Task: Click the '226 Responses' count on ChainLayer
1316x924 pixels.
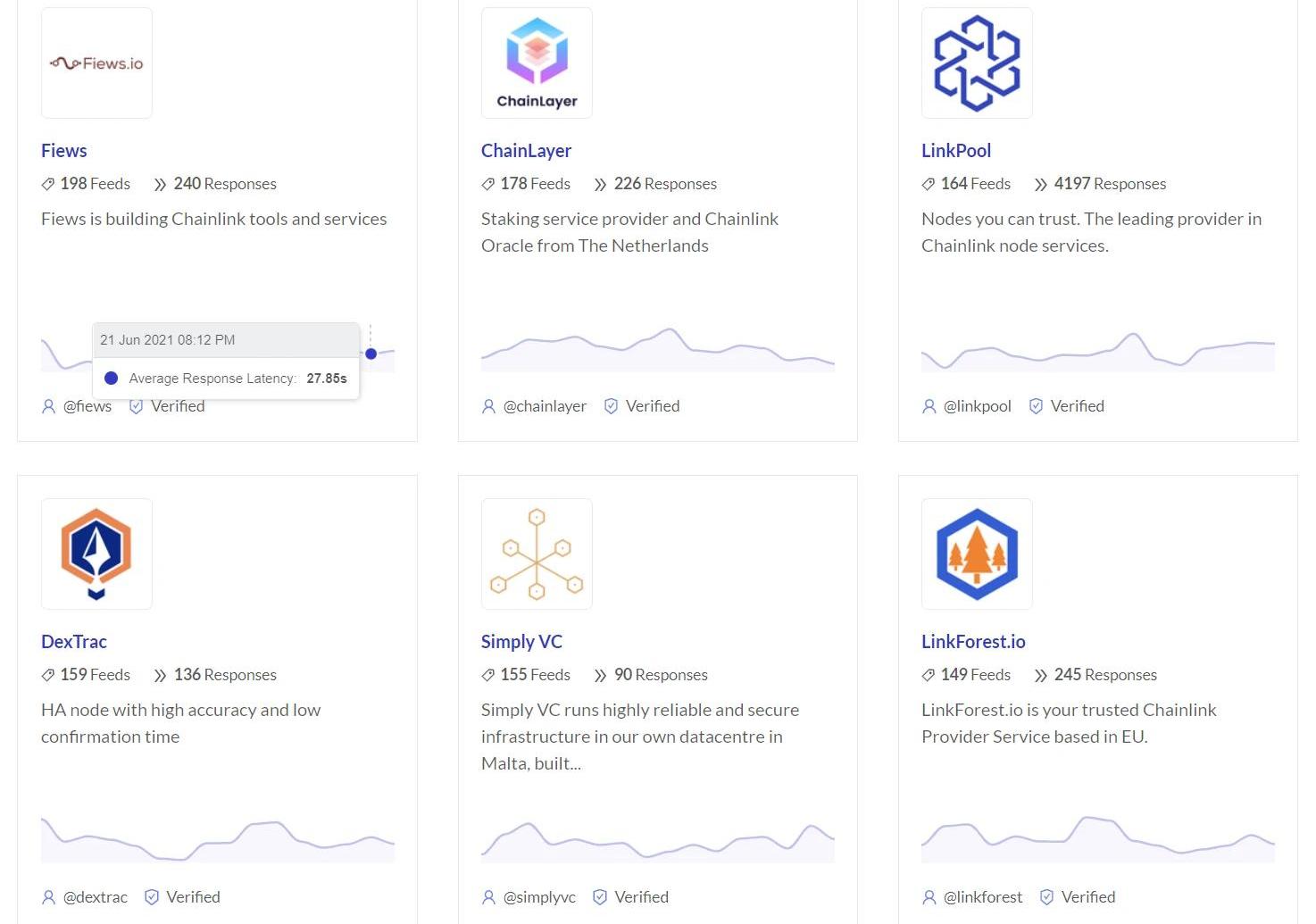Action: (x=666, y=184)
